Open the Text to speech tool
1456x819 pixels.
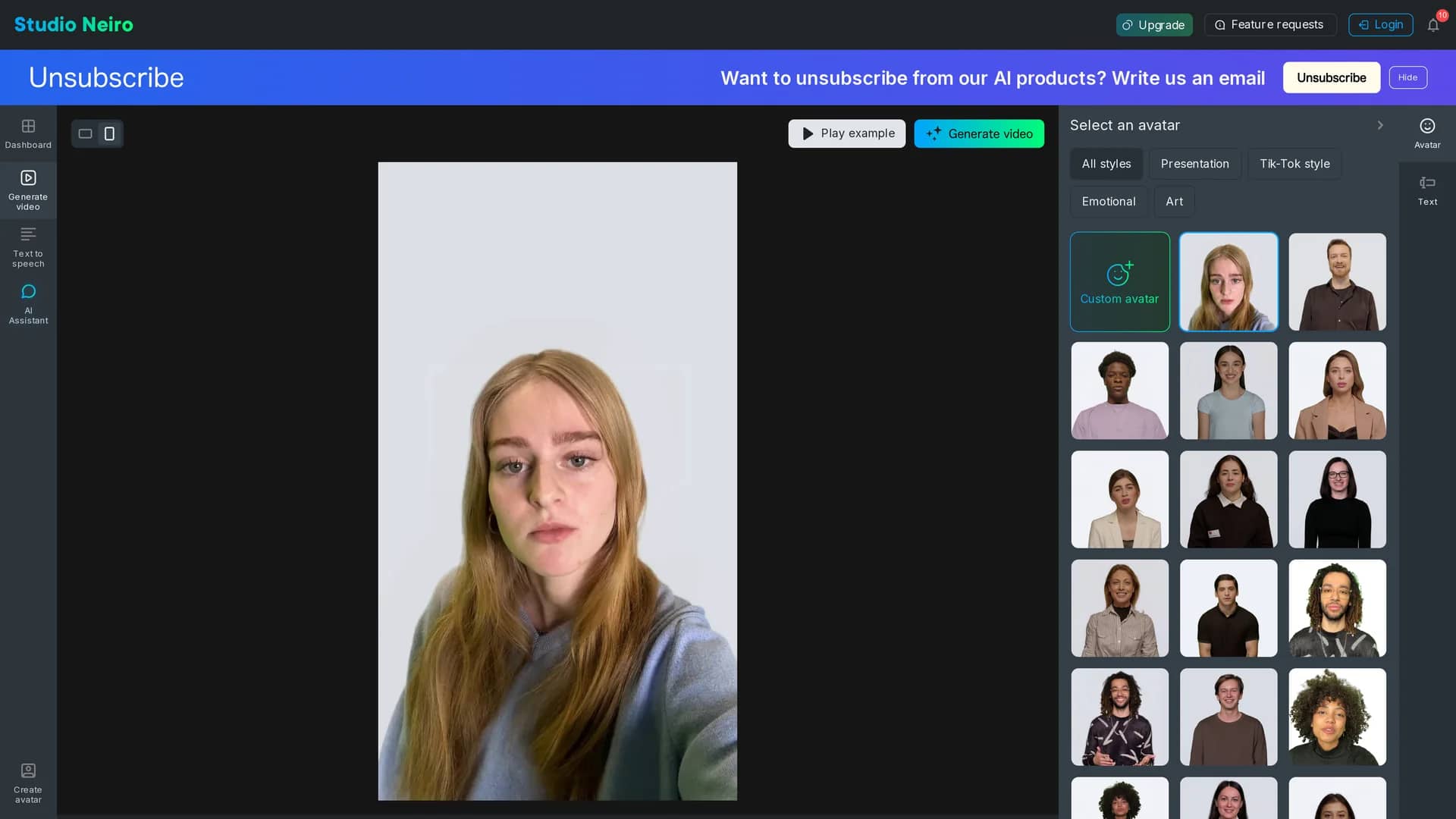pyautogui.click(x=28, y=247)
